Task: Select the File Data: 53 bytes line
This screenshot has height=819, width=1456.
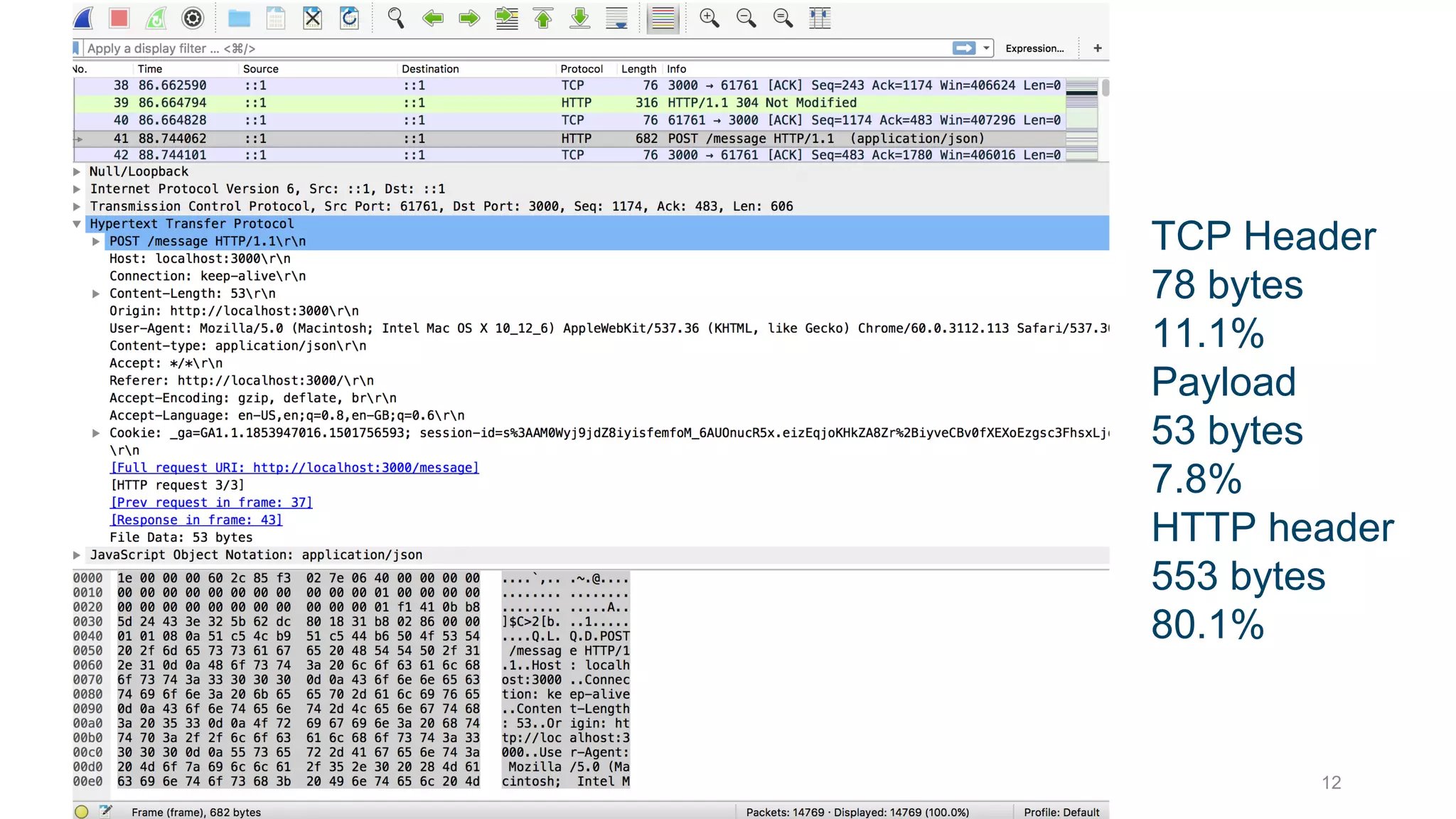Action: (181, 537)
